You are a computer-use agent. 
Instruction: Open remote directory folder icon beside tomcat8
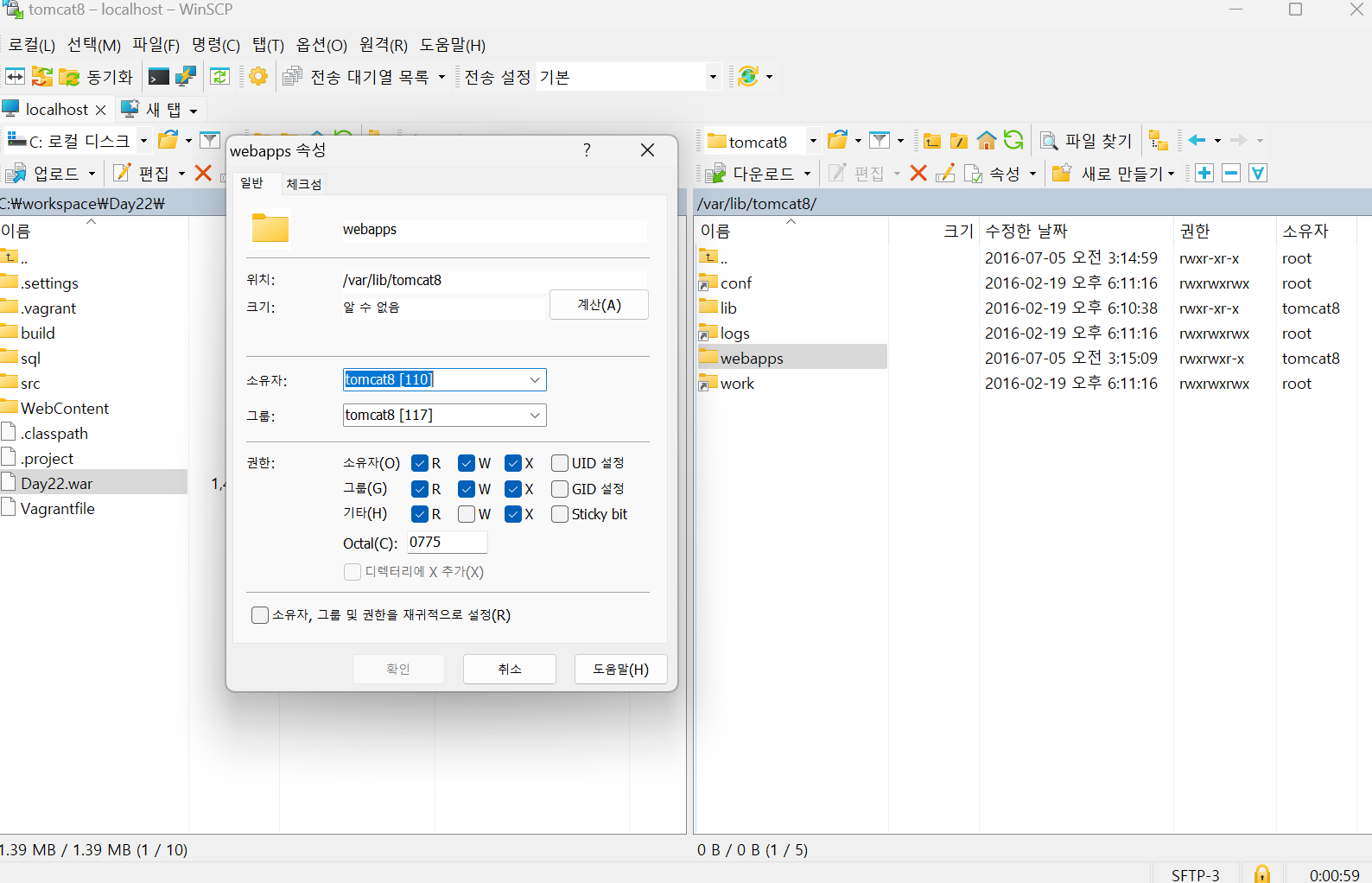click(x=837, y=140)
